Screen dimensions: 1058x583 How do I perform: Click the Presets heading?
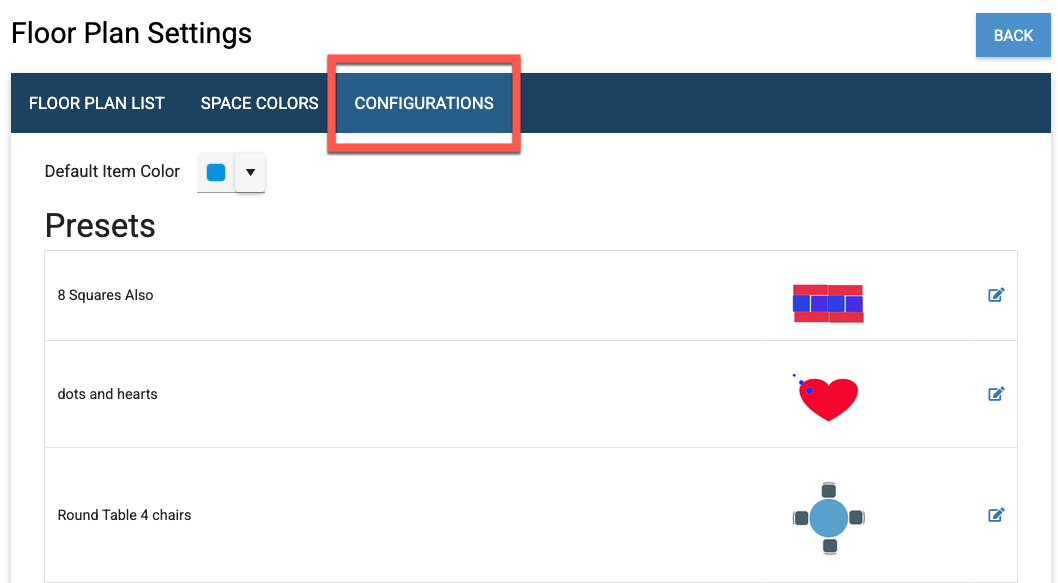click(x=100, y=226)
